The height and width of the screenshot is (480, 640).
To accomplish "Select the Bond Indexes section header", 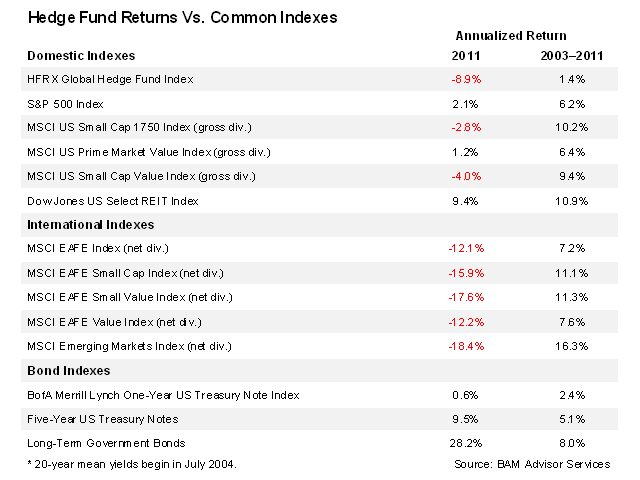I will pyautogui.click(x=67, y=371).
